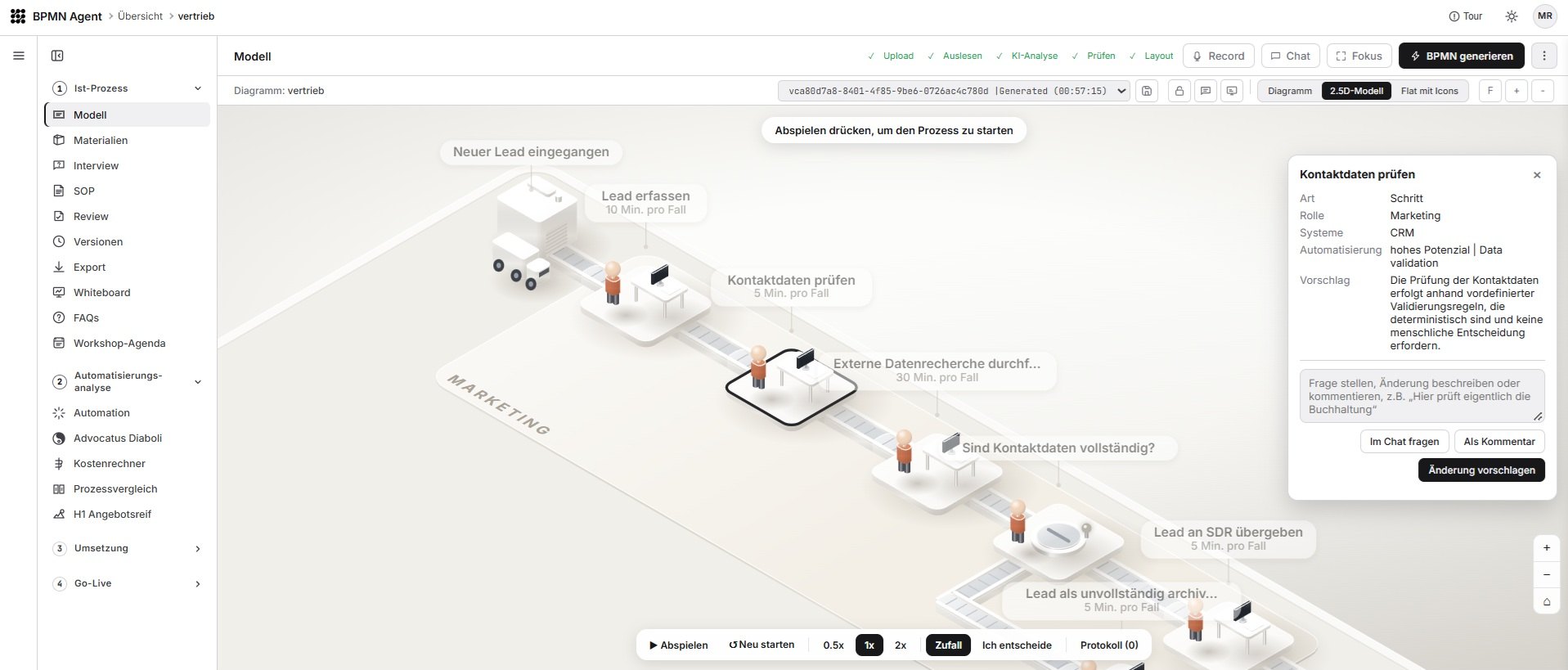This screenshot has height=670, width=1568.
Task: Open the Whiteboard
Action: (128, 292)
